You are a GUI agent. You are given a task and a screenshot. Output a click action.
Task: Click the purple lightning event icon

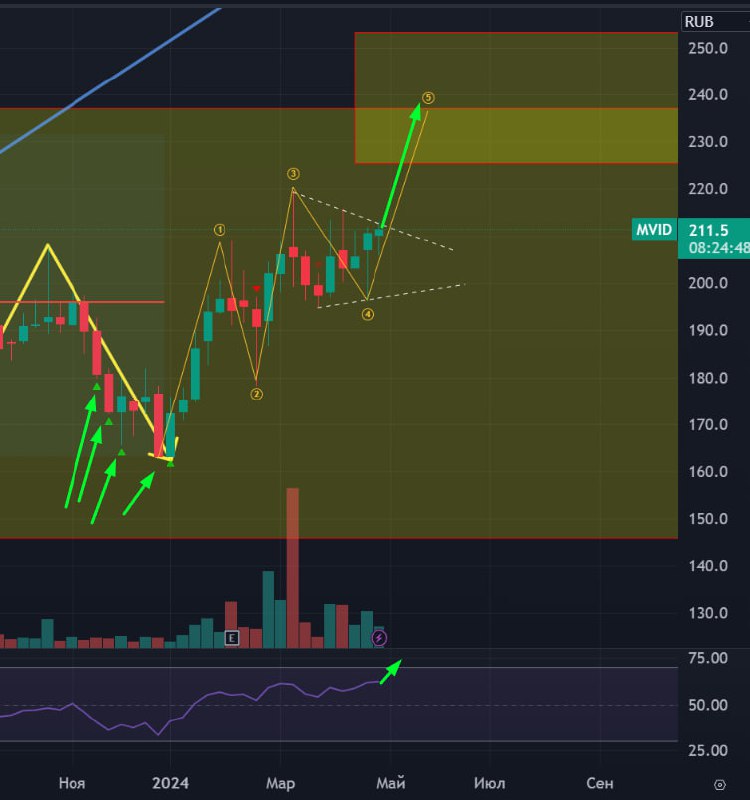(x=379, y=638)
